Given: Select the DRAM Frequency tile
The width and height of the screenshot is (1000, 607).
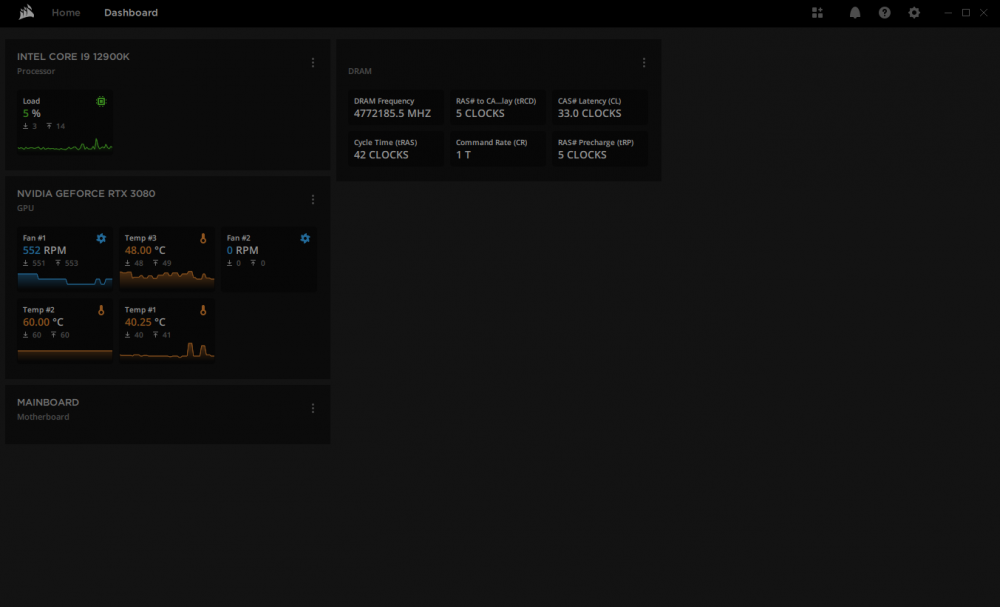Looking at the screenshot, I should coord(396,107).
